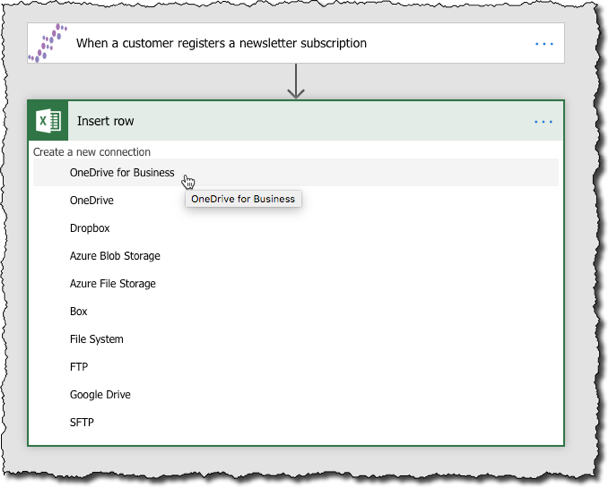Open the ellipsis menu on Insert row
The height and width of the screenshot is (487, 608).
click(543, 122)
